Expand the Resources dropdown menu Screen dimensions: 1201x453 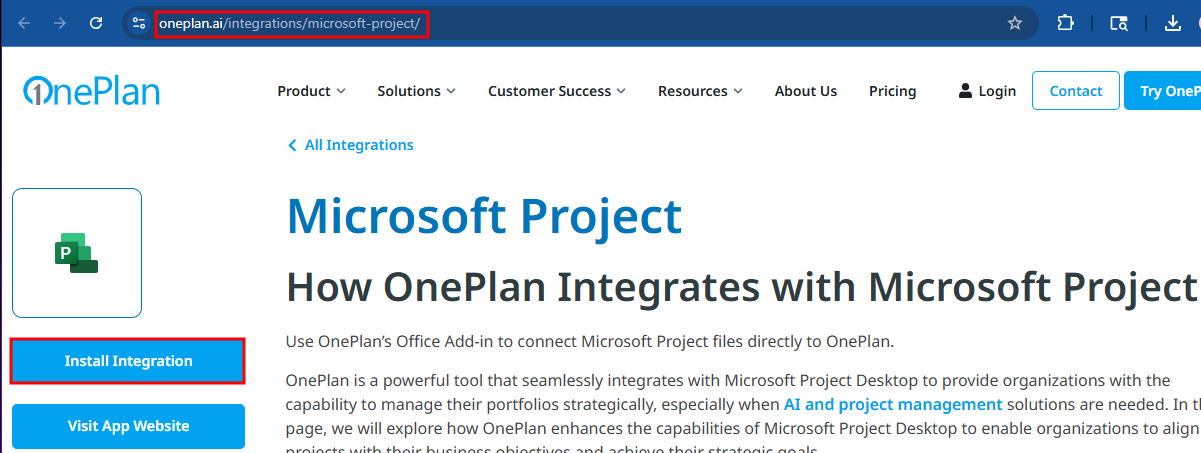tap(700, 91)
